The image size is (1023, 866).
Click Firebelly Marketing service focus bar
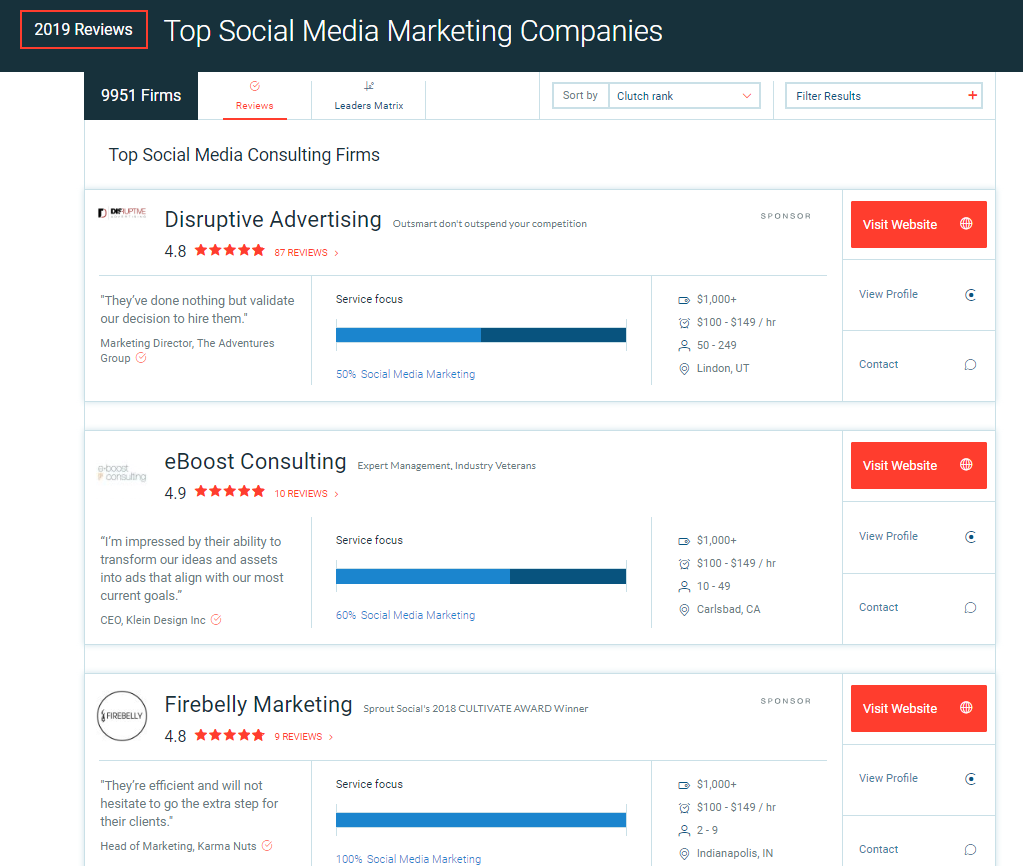tap(481, 820)
